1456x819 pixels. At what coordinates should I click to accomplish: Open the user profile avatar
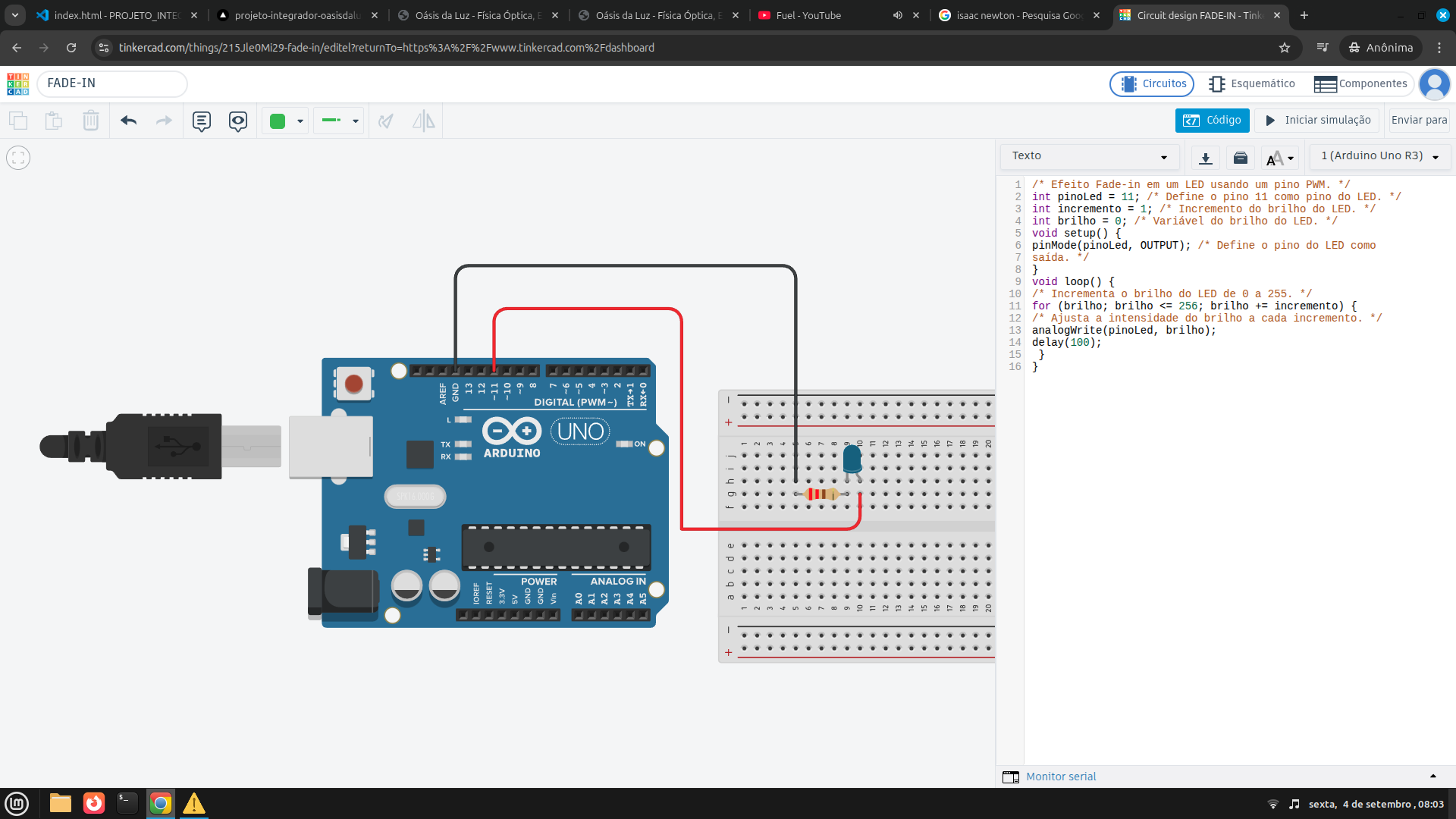[1435, 84]
